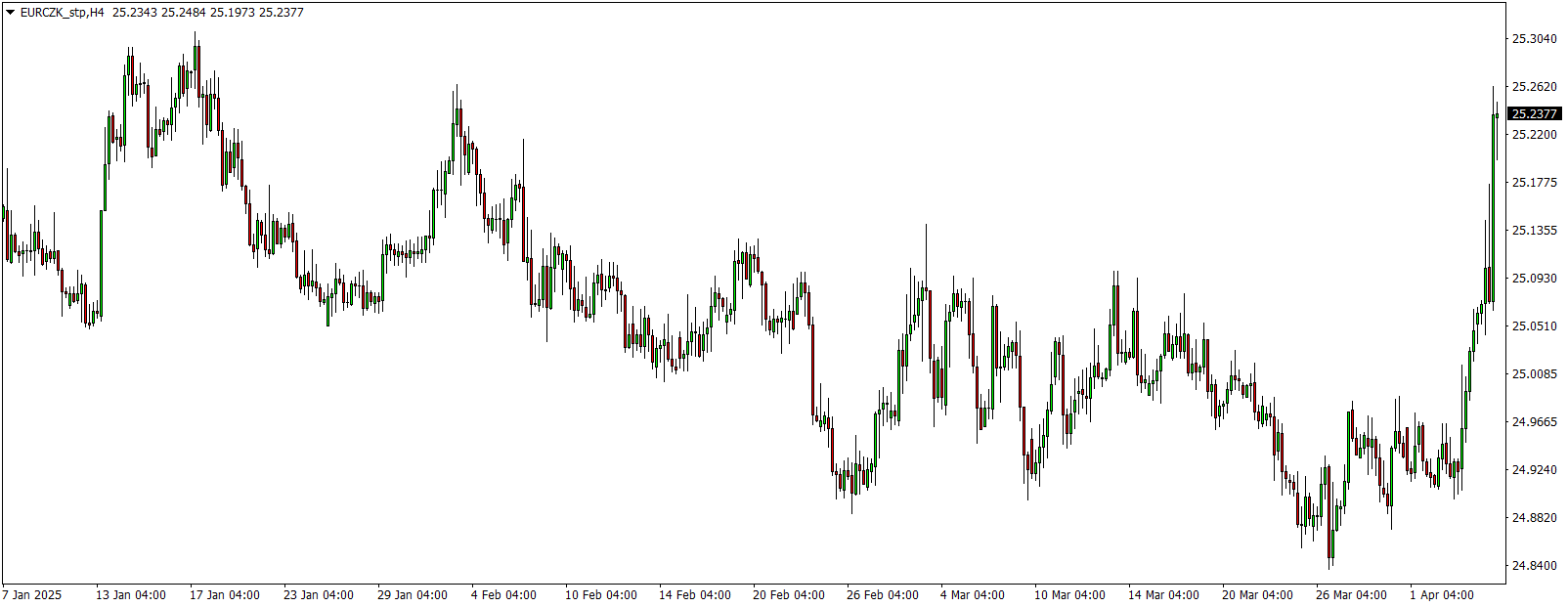Click the 7 Jan 2025 date label

(32, 595)
